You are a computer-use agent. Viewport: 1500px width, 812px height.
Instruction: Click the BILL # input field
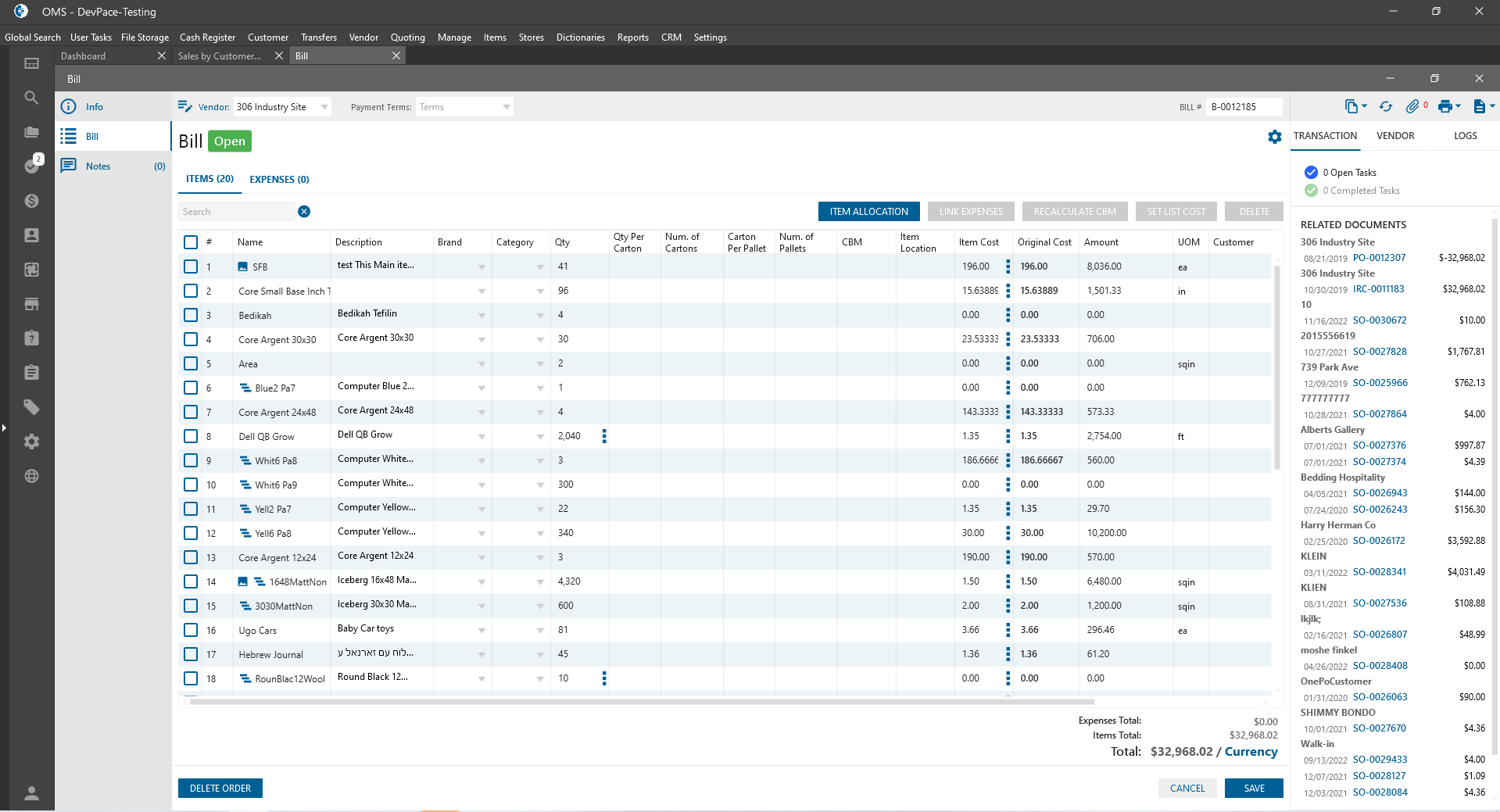click(1243, 107)
